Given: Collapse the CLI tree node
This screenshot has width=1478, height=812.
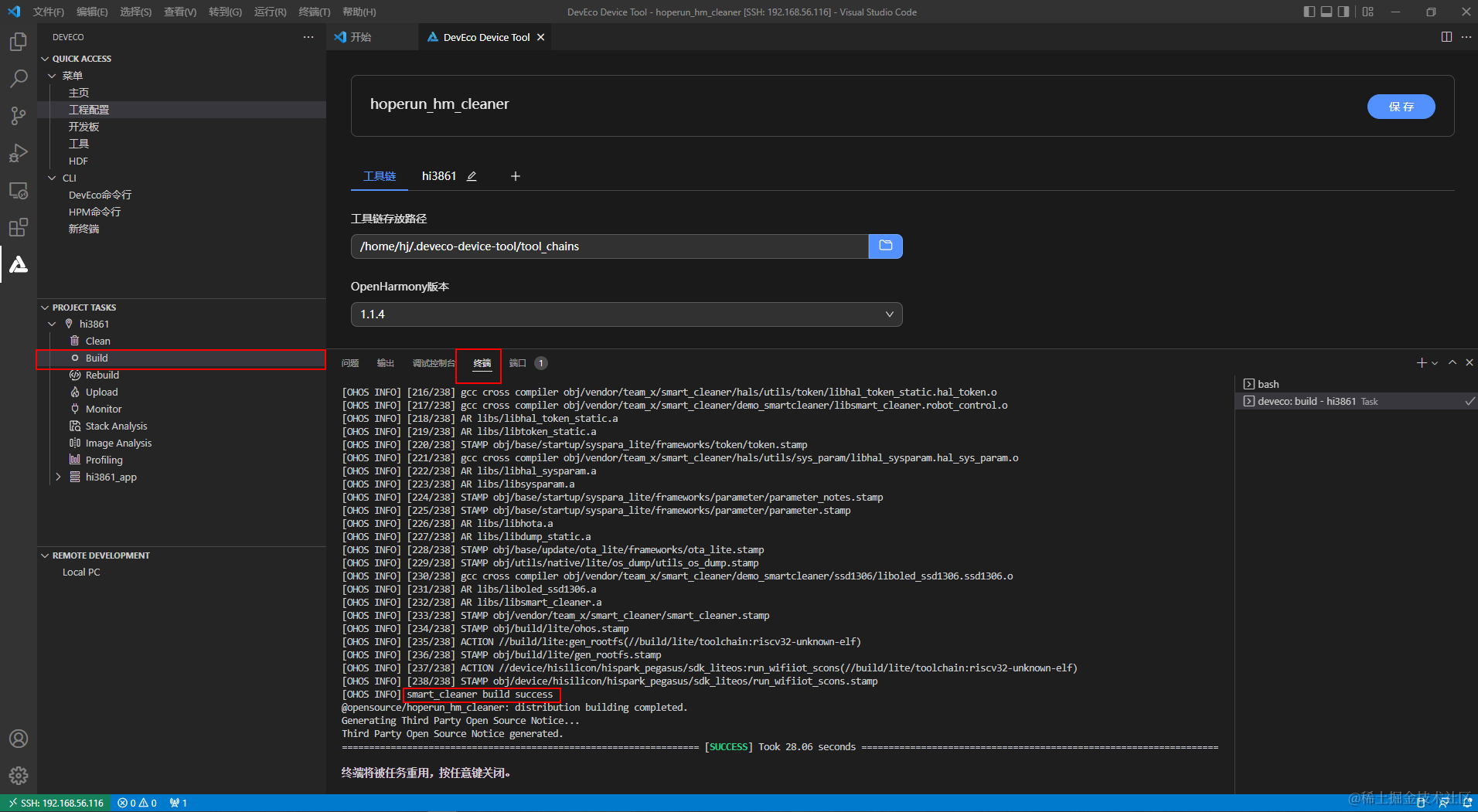Looking at the screenshot, I should pyautogui.click(x=52, y=178).
